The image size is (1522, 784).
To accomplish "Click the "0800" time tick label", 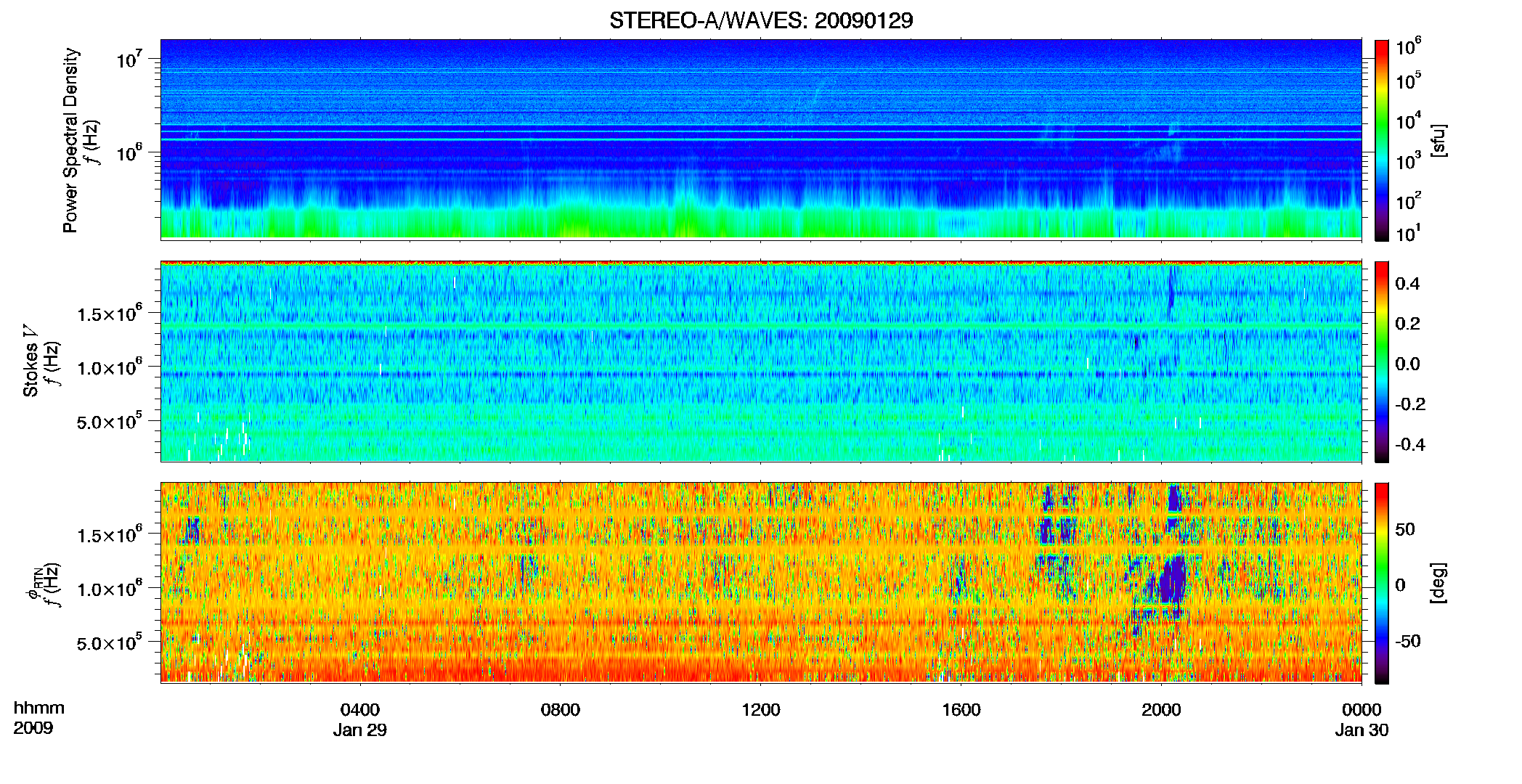I will [561, 710].
